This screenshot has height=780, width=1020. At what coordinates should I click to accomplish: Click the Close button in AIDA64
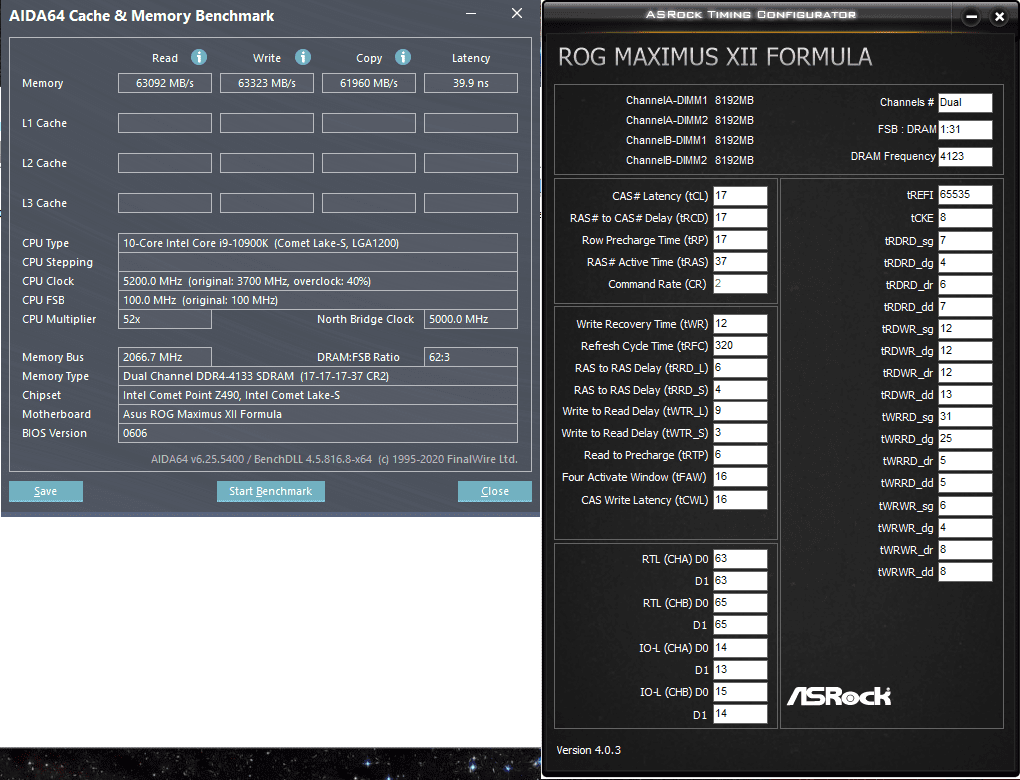coord(494,491)
